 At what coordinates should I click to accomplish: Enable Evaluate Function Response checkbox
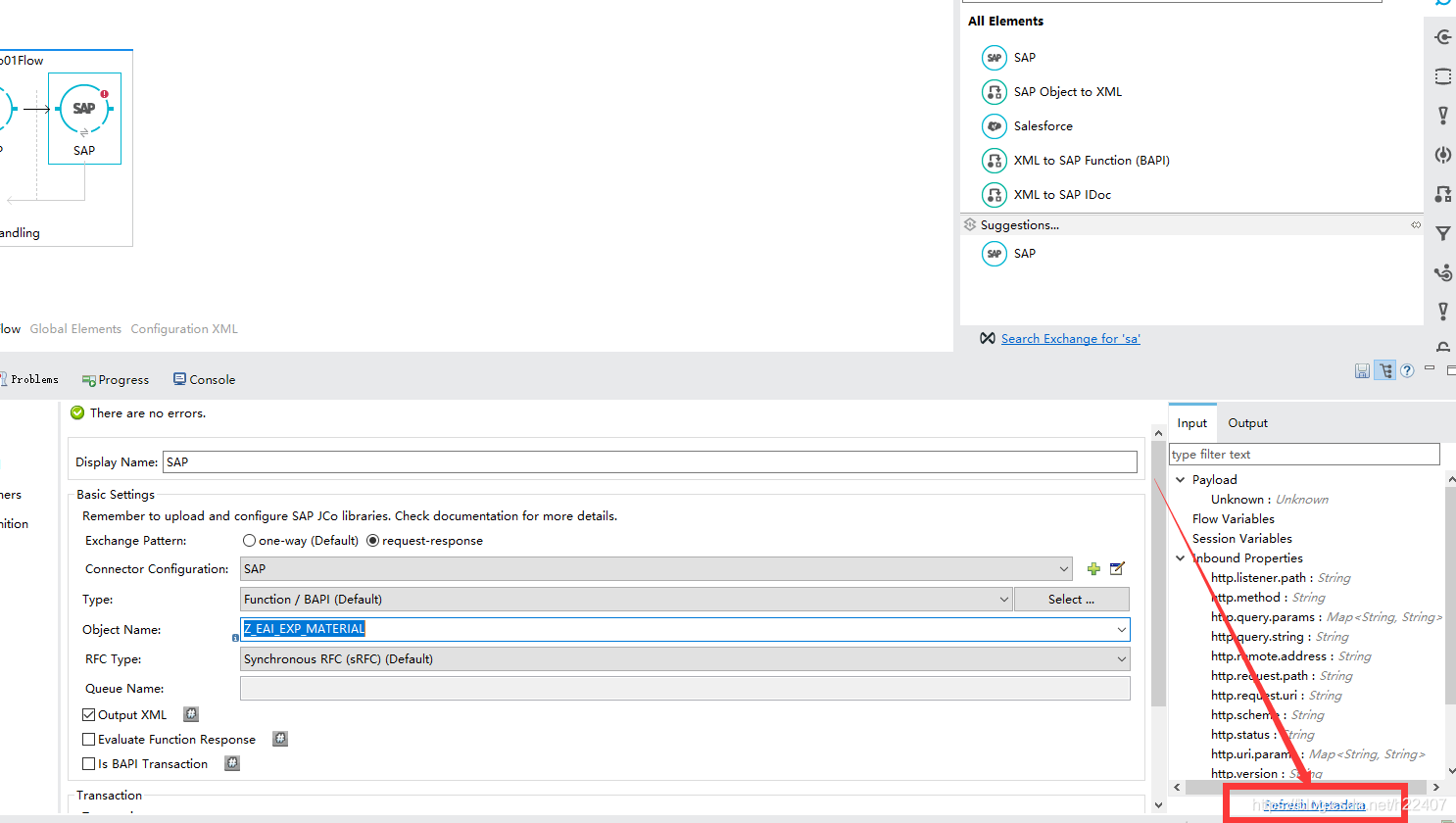point(89,740)
